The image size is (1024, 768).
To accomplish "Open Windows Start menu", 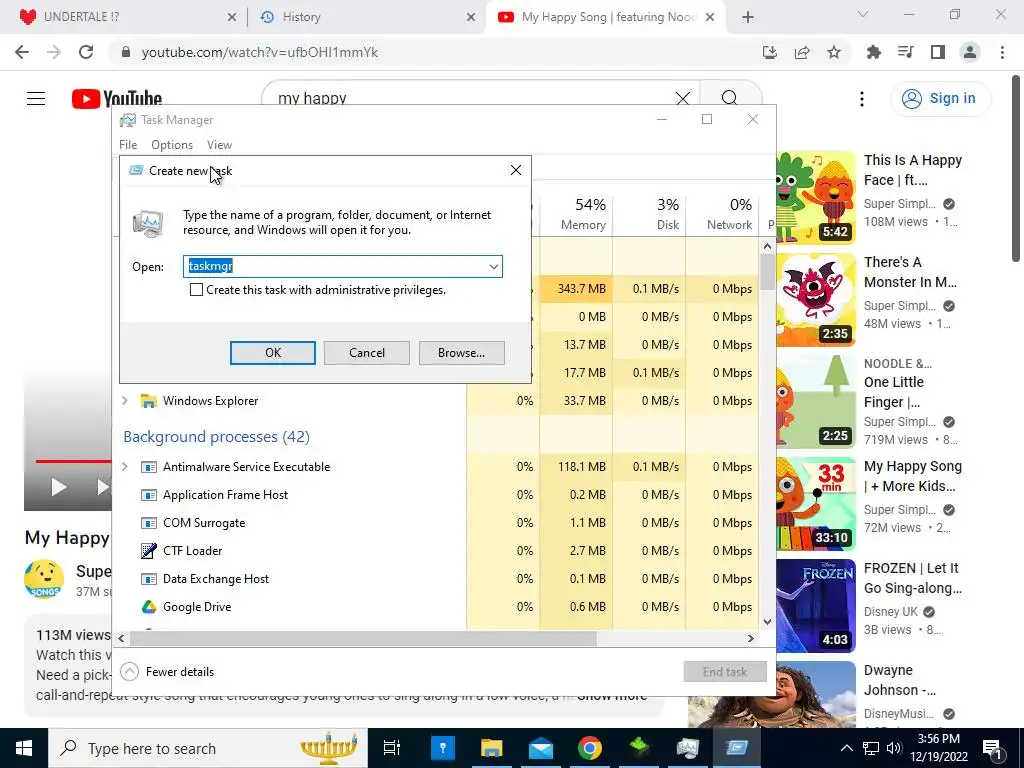I will [24, 748].
